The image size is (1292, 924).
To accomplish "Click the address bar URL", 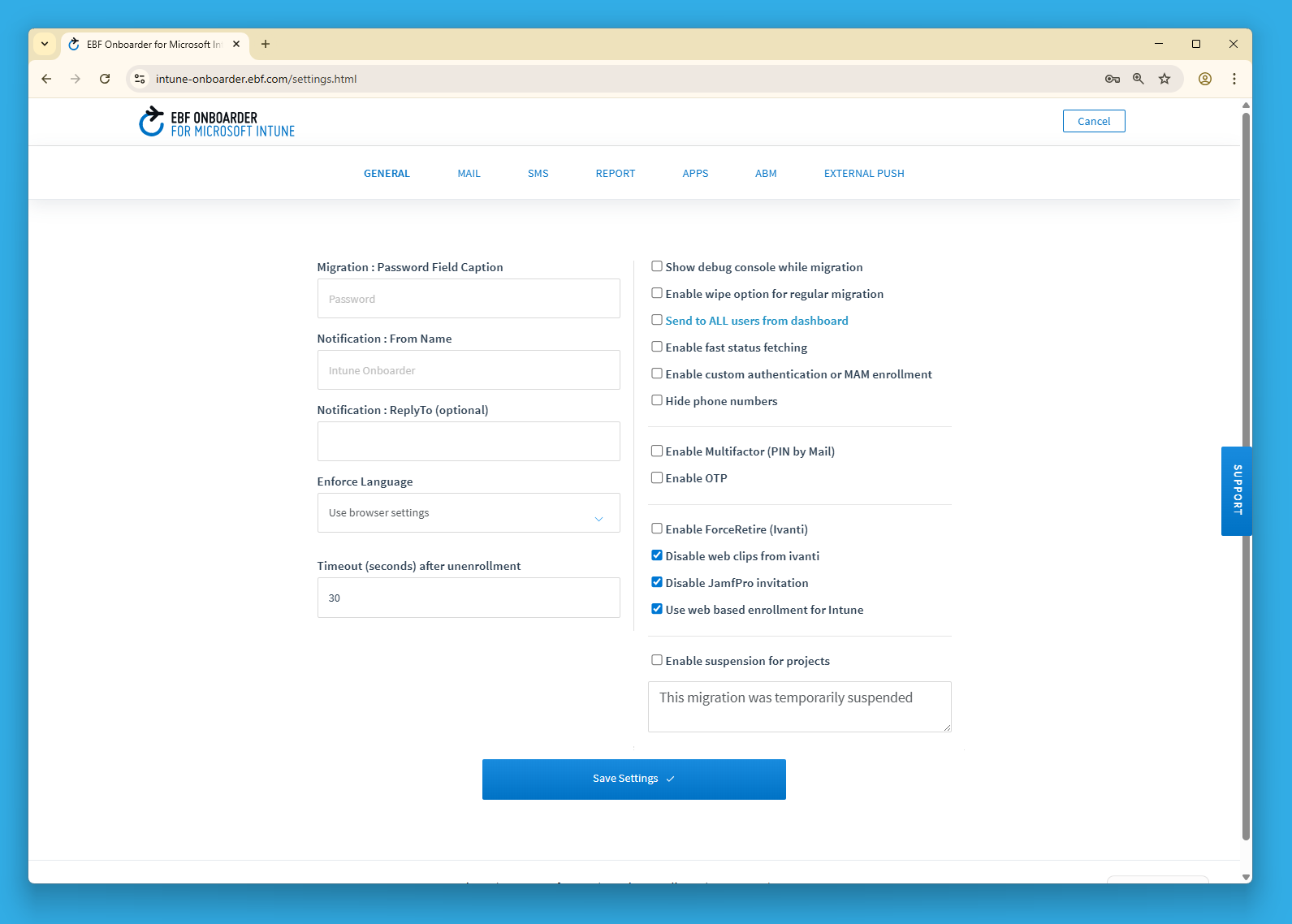I will (256, 79).
